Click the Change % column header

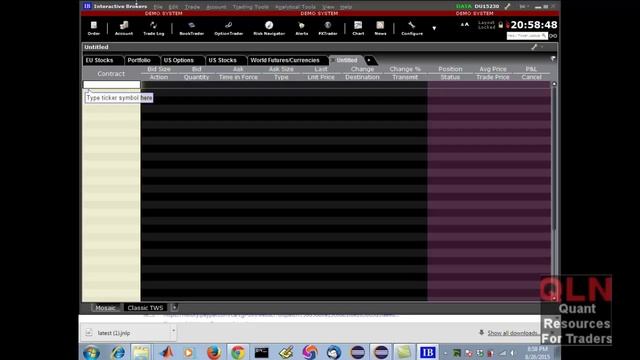(x=405, y=69)
